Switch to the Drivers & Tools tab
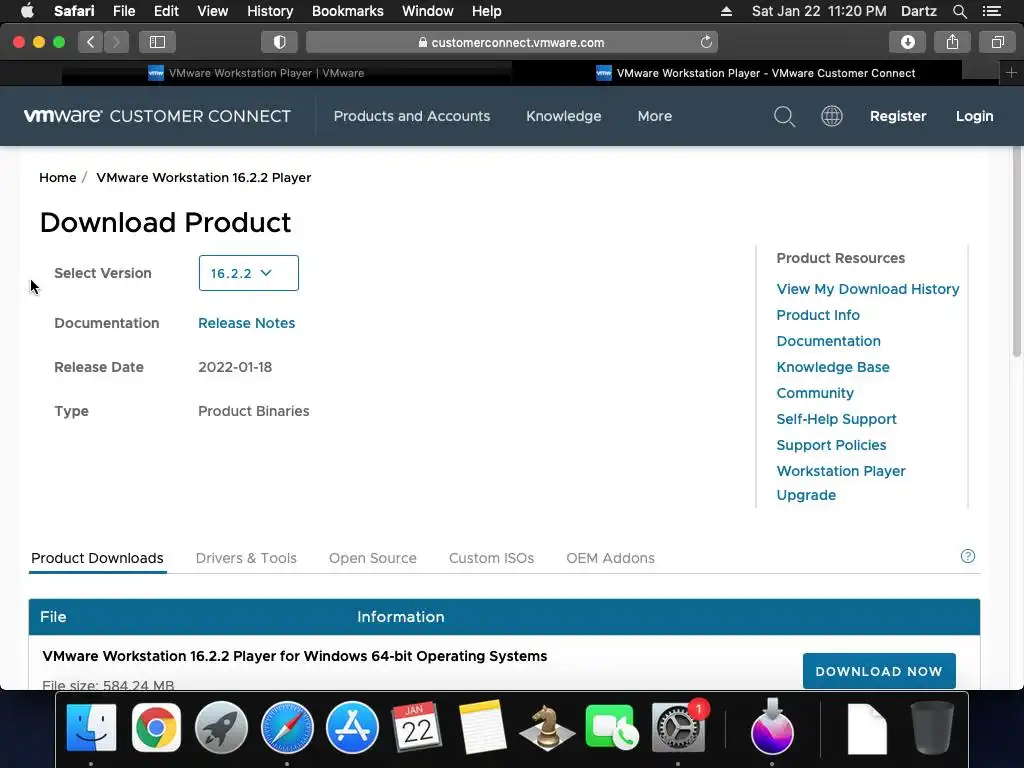This screenshot has width=1024, height=768. point(246,558)
